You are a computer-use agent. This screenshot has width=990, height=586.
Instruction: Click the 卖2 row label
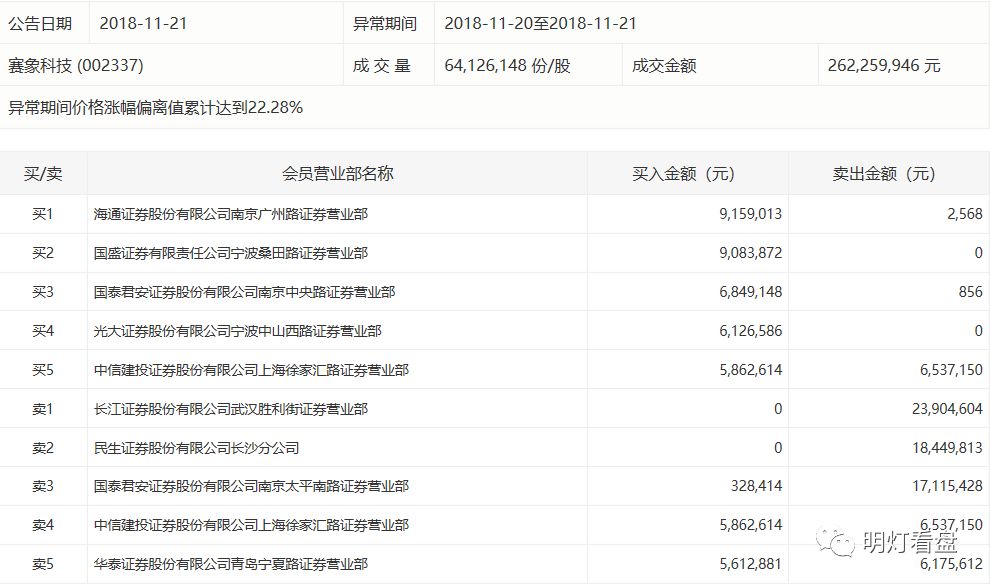(43, 448)
